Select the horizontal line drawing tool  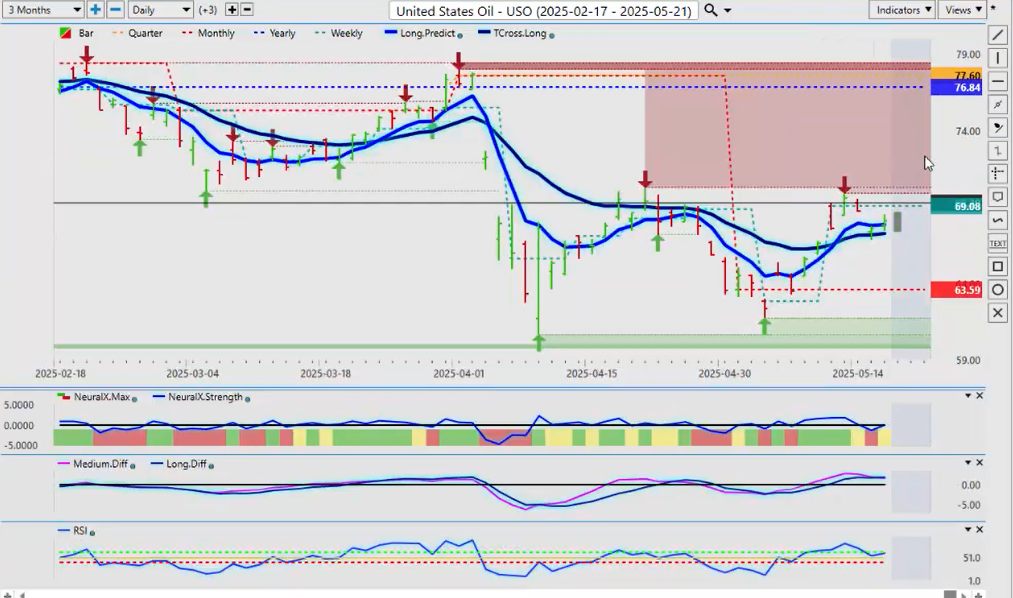pyautogui.click(x=997, y=81)
